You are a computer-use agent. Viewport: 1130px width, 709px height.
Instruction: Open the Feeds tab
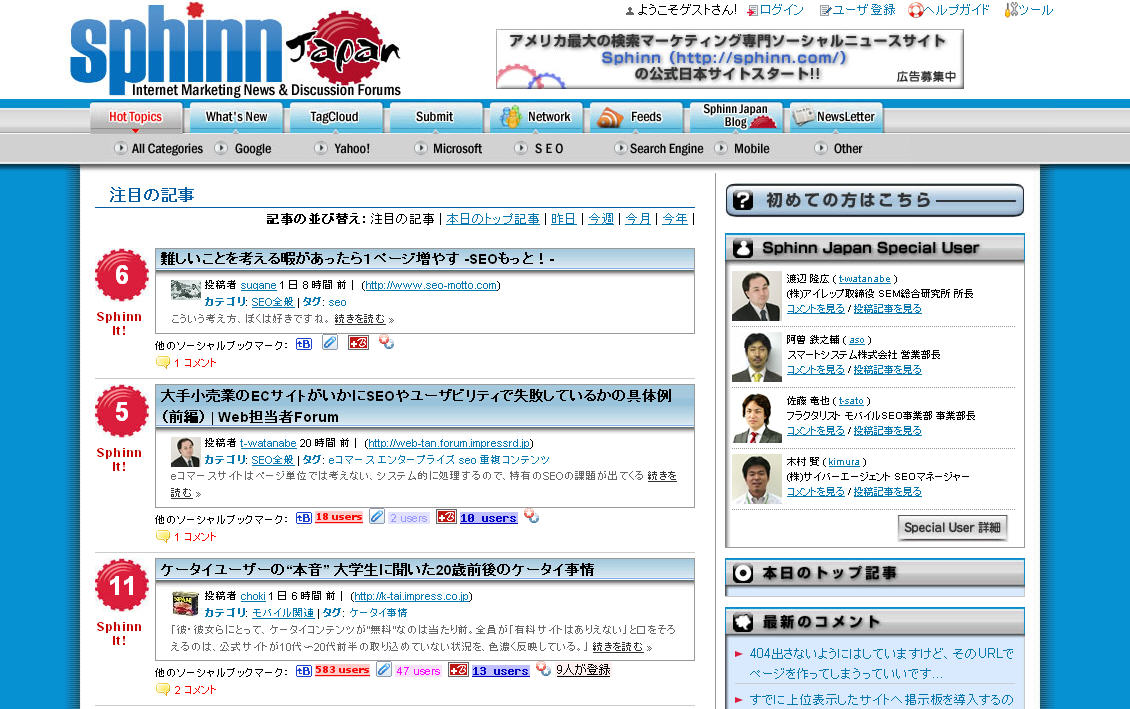point(636,117)
